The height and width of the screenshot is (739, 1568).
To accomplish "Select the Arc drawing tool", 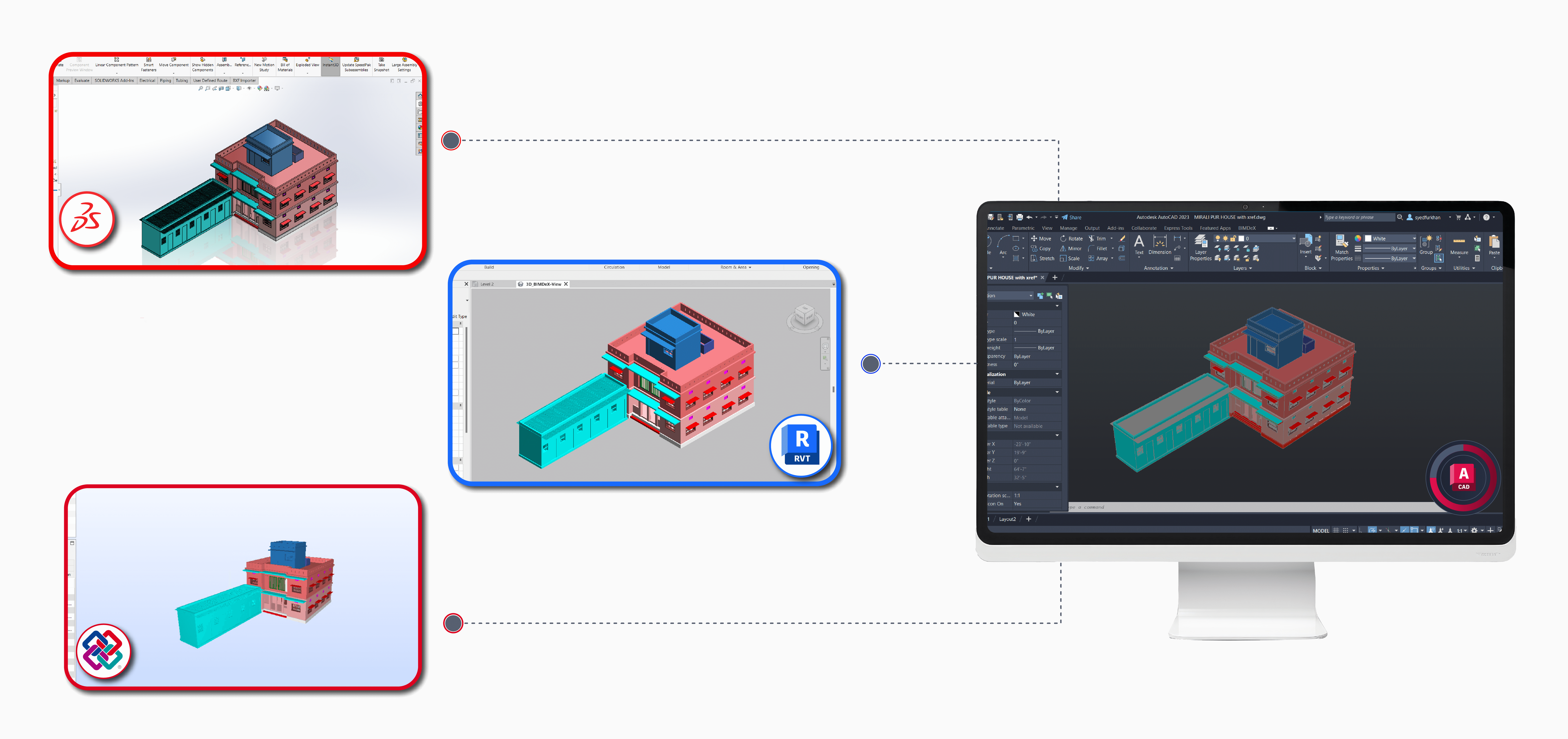I will pos(1003,245).
